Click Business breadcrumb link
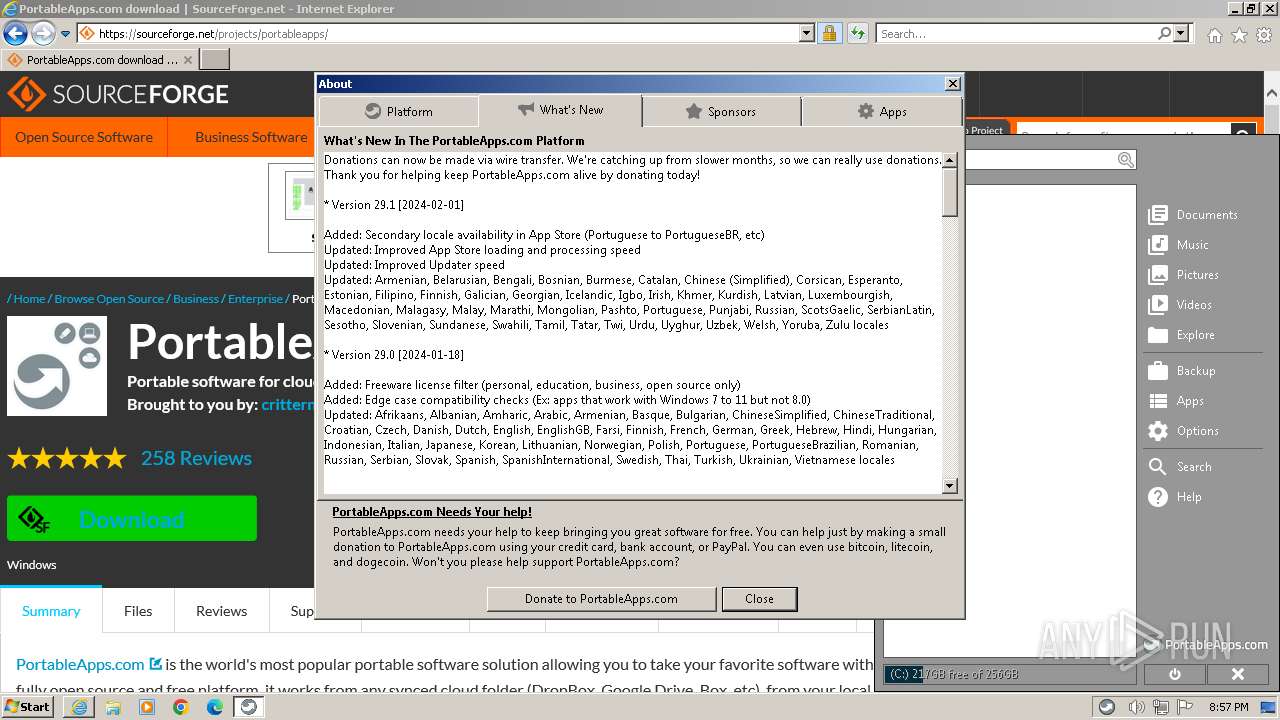The height and width of the screenshot is (720, 1280). pyautogui.click(x=196, y=299)
